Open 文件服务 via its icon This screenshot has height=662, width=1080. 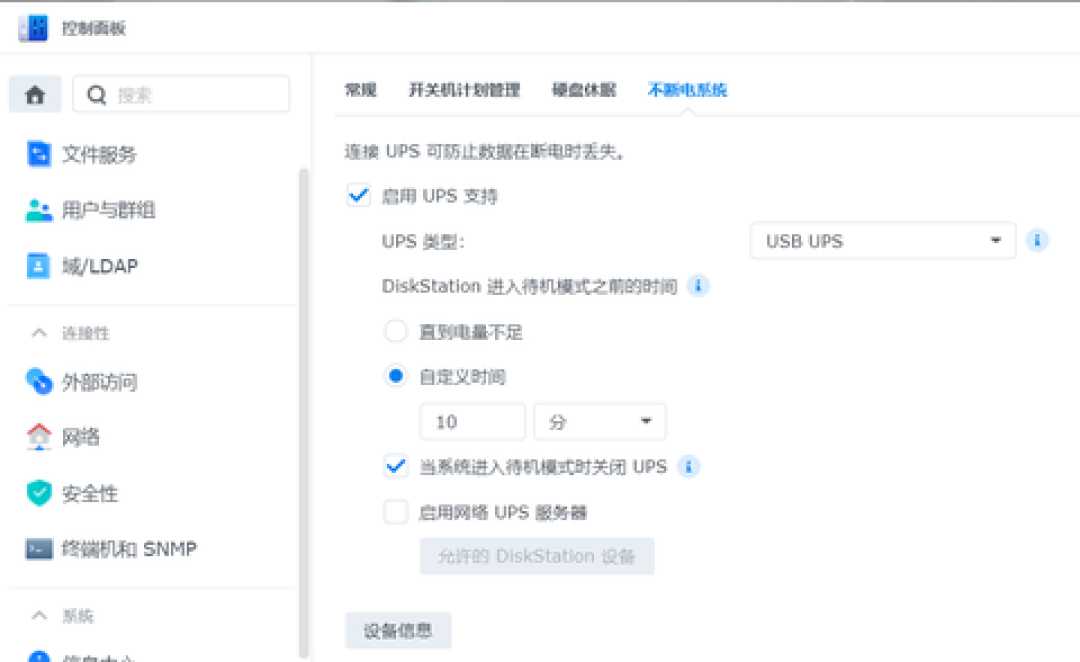point(39,154)
